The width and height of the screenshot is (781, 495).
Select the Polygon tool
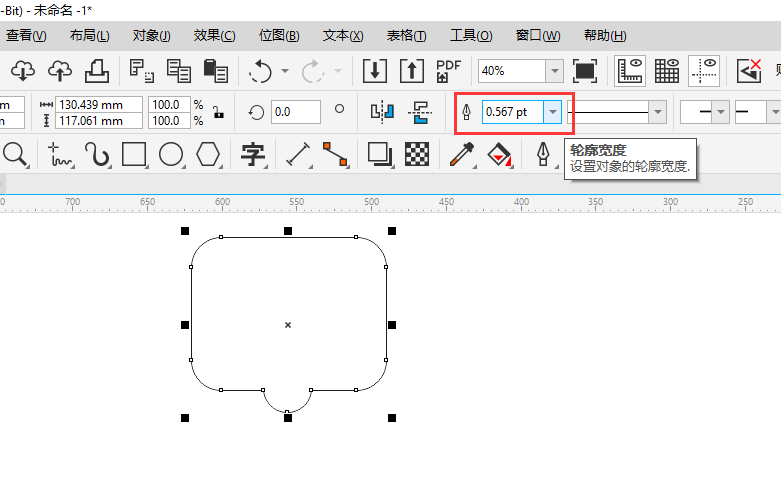(x=208, y=154)
